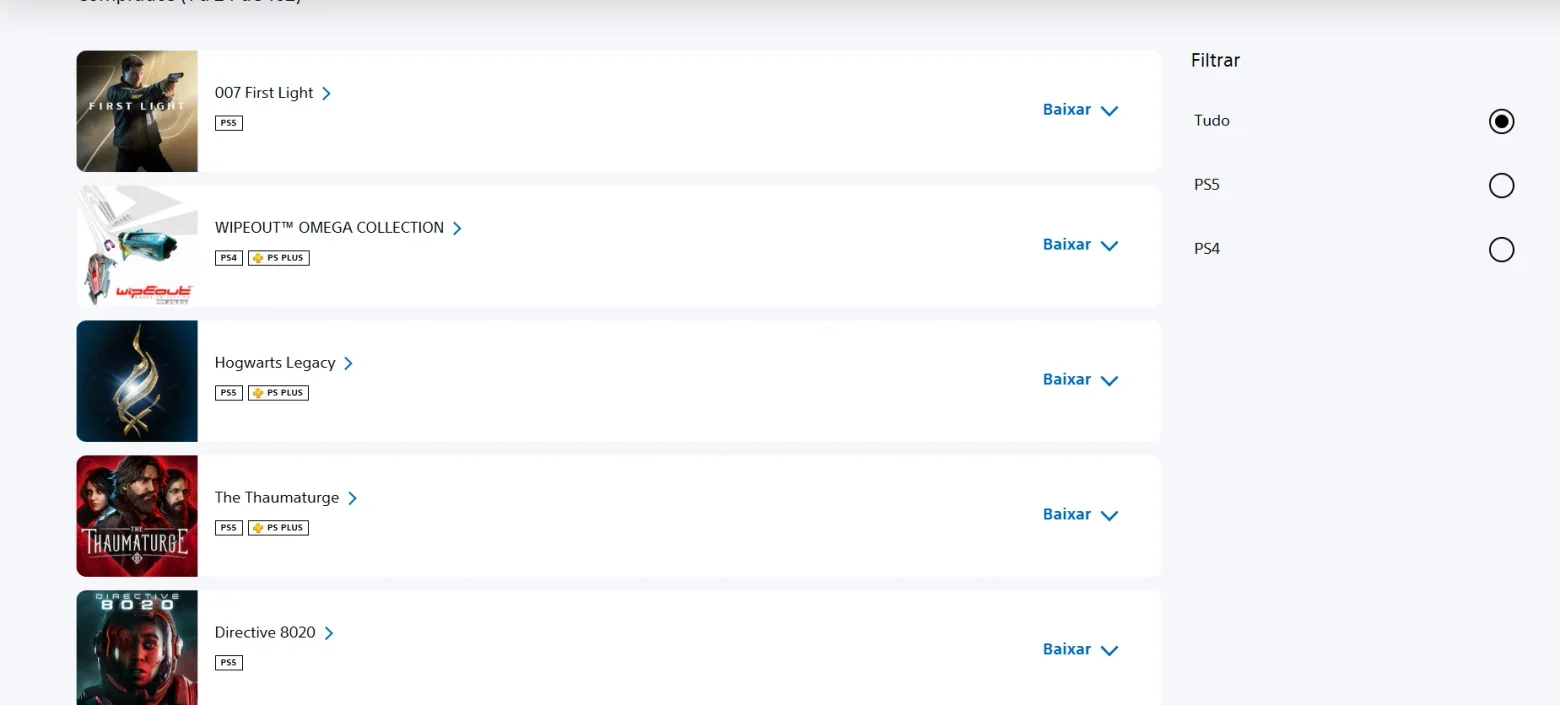Expand Baixar dropdown for 007 First Light
This screenshot has width=1560, height=705.
tap(1080, 110)
